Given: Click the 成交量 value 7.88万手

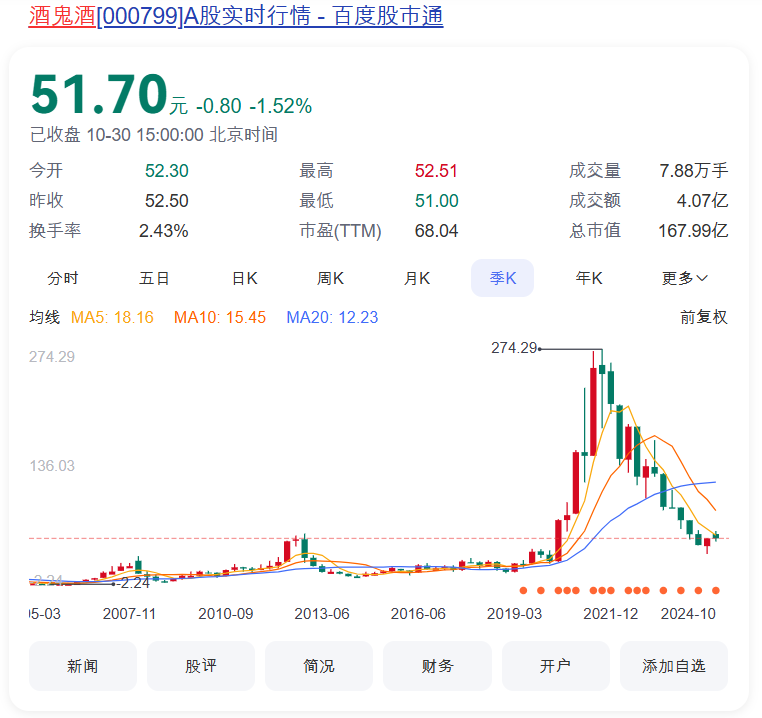Looking at the screenshot, I should coord(693,171).
